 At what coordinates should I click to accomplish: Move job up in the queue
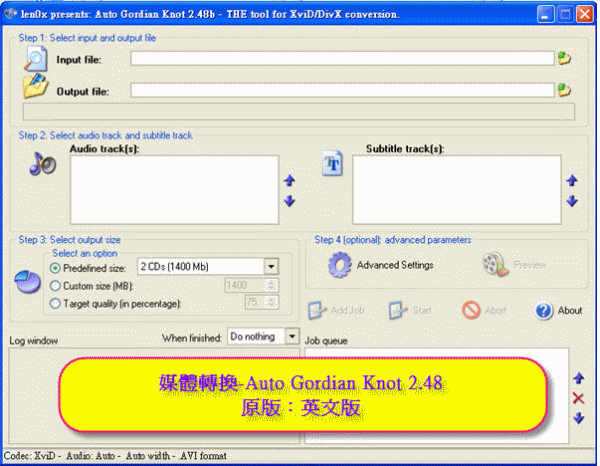(x=578, y=379)
